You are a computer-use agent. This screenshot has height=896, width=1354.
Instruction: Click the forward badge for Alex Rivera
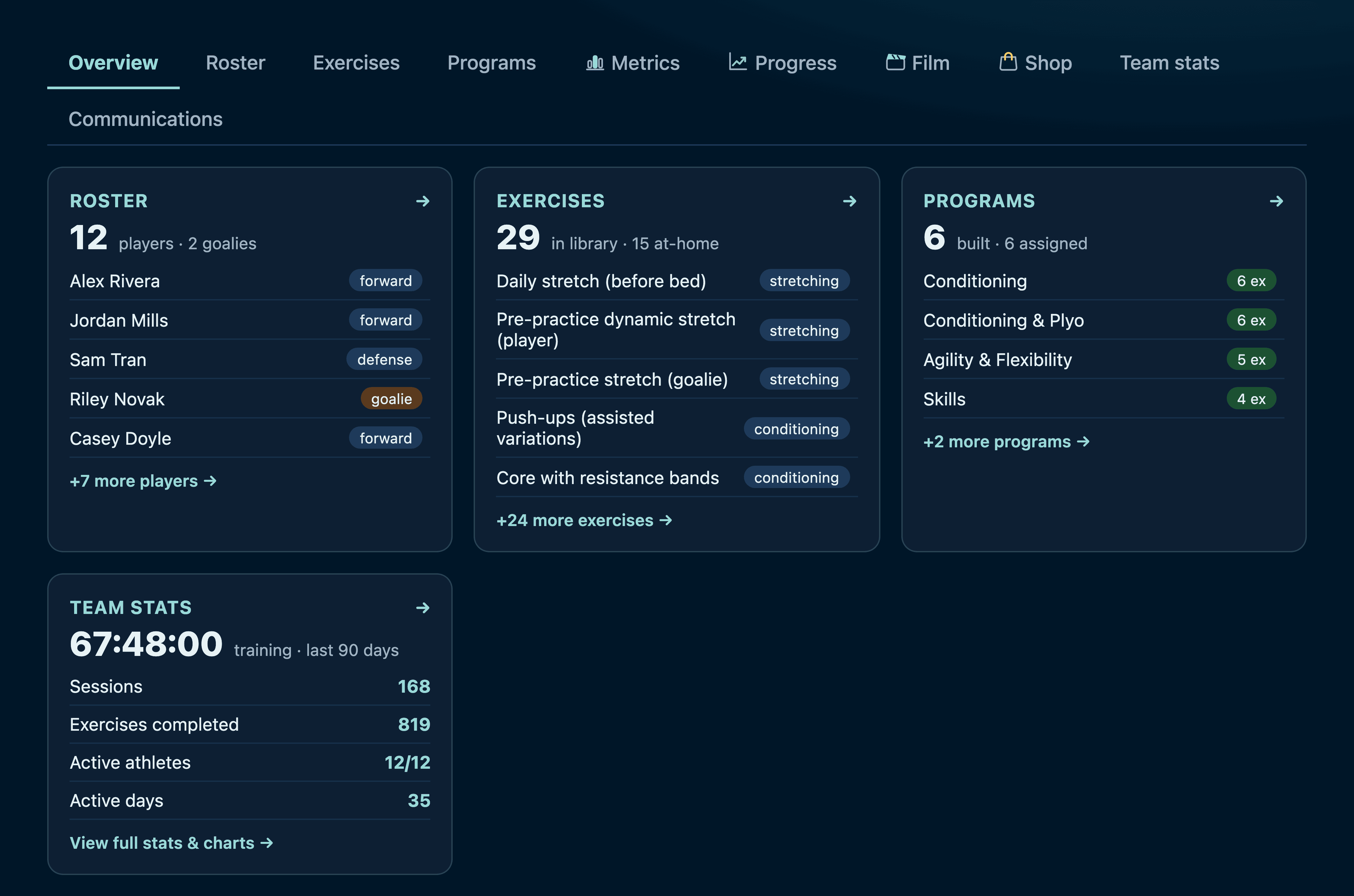click(x=386, y=280)
